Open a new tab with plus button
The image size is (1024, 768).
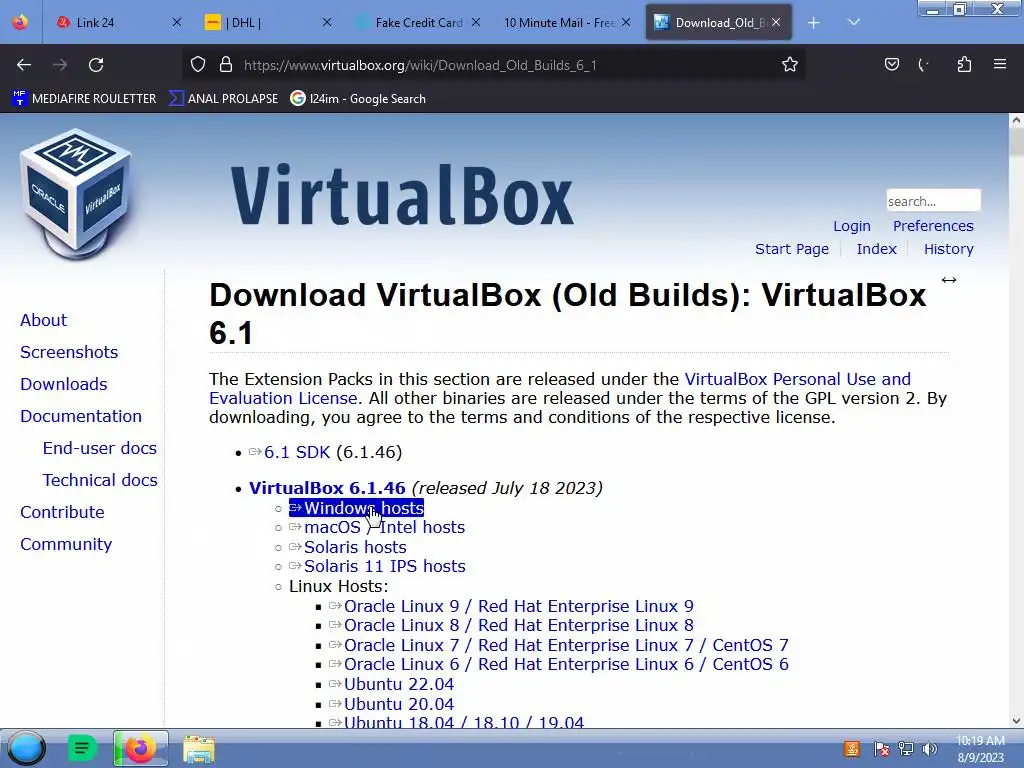click(814, 23)
